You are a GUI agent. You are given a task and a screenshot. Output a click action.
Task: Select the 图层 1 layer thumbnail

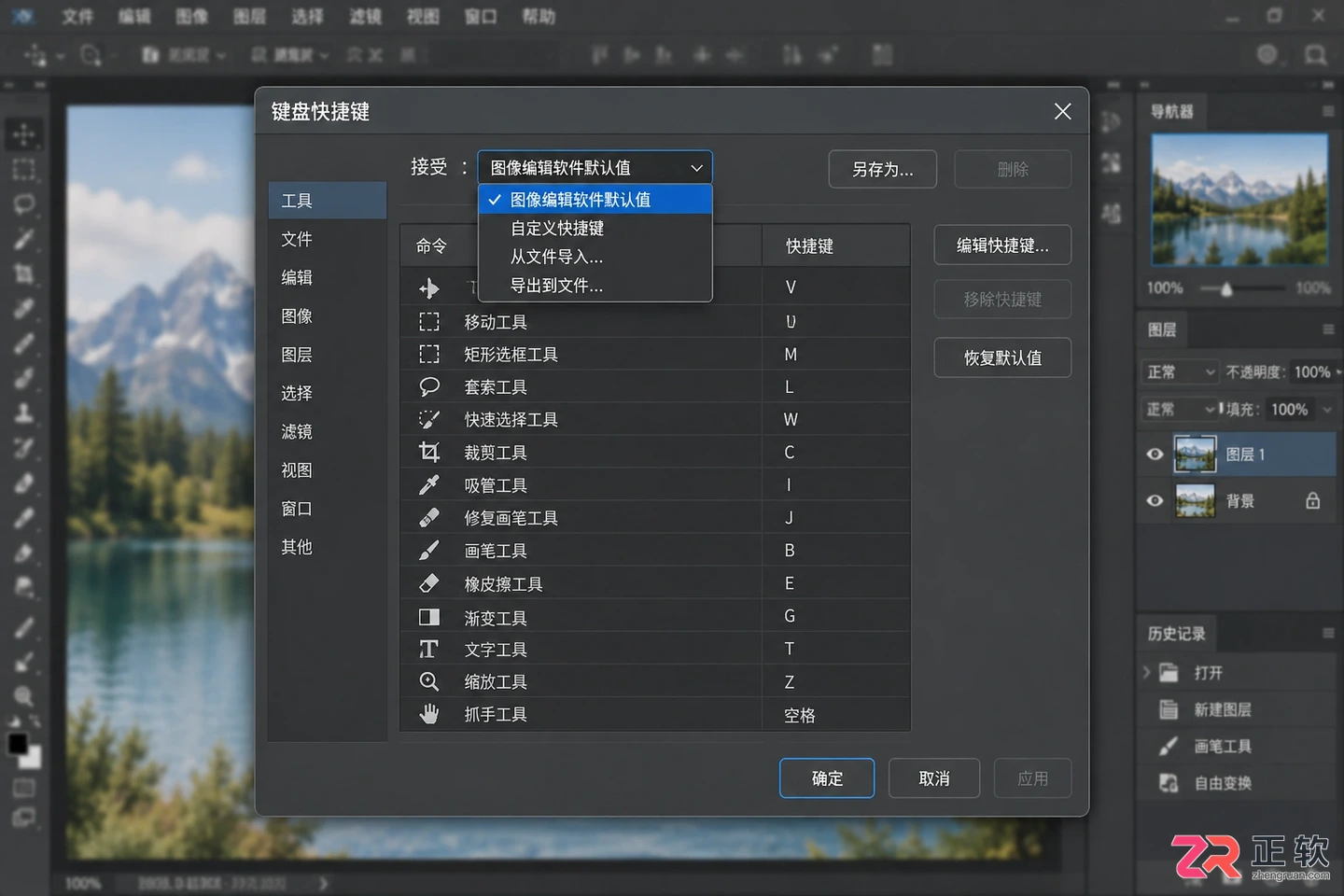point(1196,455)
